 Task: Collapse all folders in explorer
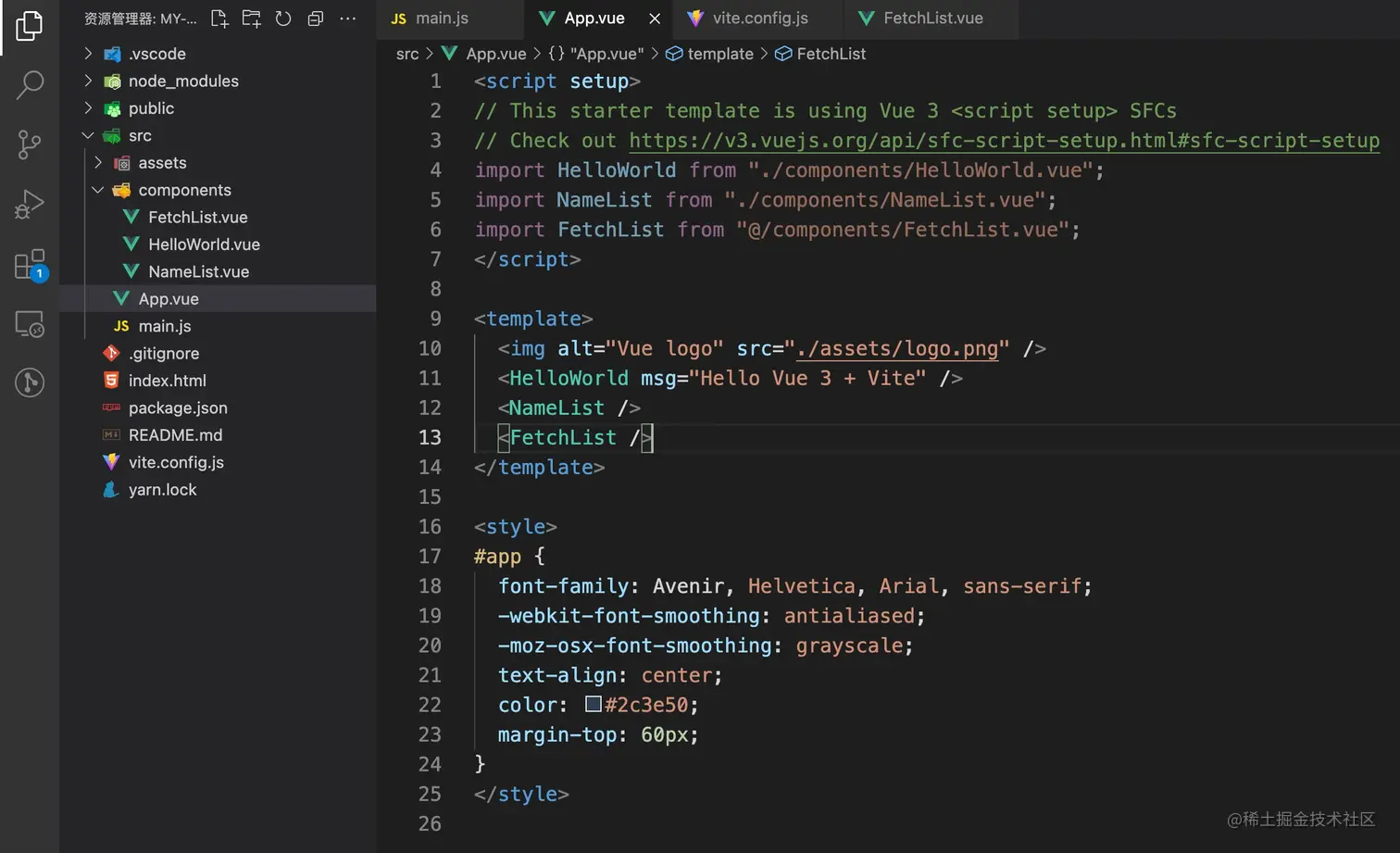tap(315, 19)
